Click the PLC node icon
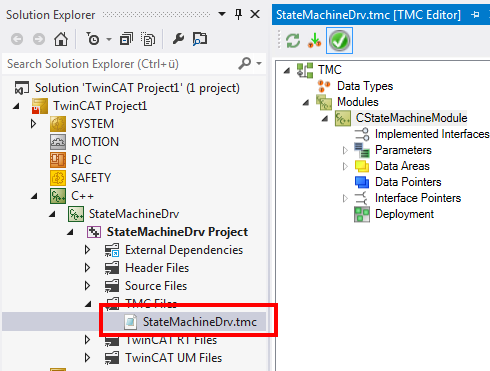This screenshot has width=490, height=371. coord(58,160)
